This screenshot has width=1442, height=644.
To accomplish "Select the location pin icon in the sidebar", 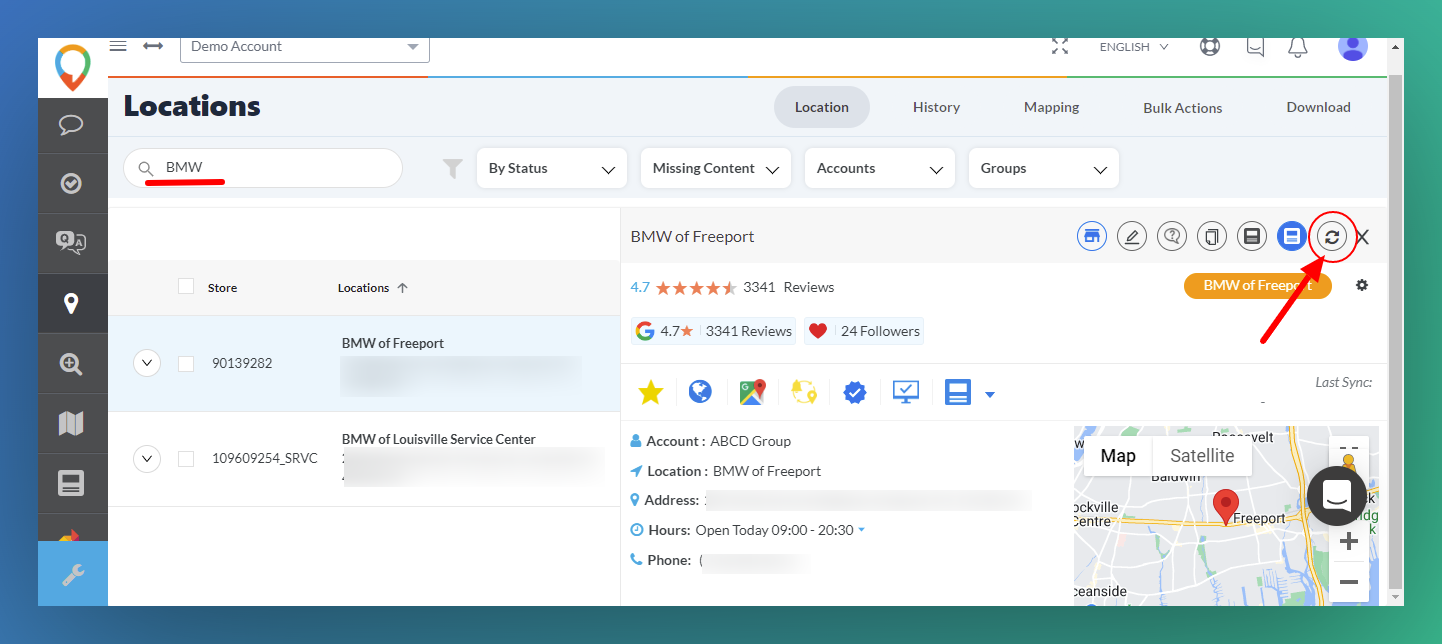I will tap(71, 303).
